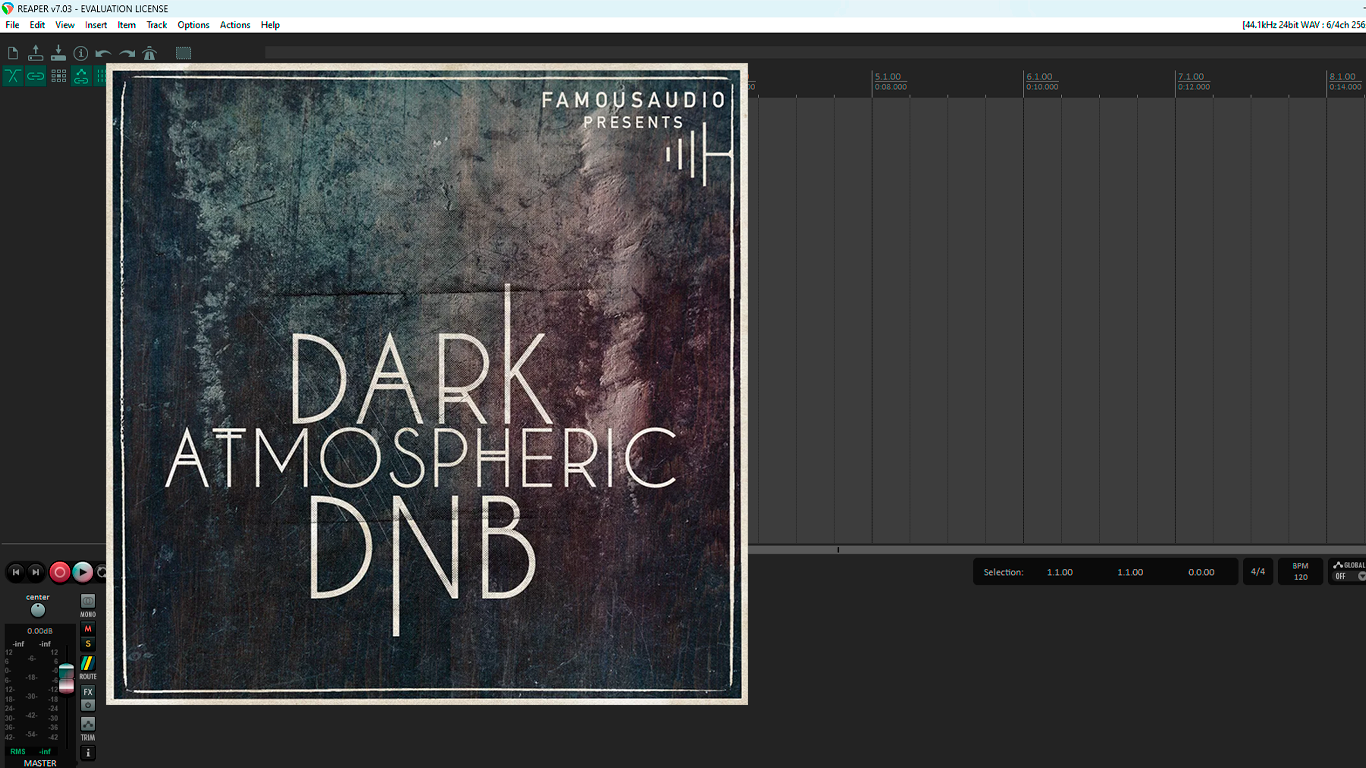Screen dimensions: 1366x768
Task: Open the Help menu
Action: 270,25
